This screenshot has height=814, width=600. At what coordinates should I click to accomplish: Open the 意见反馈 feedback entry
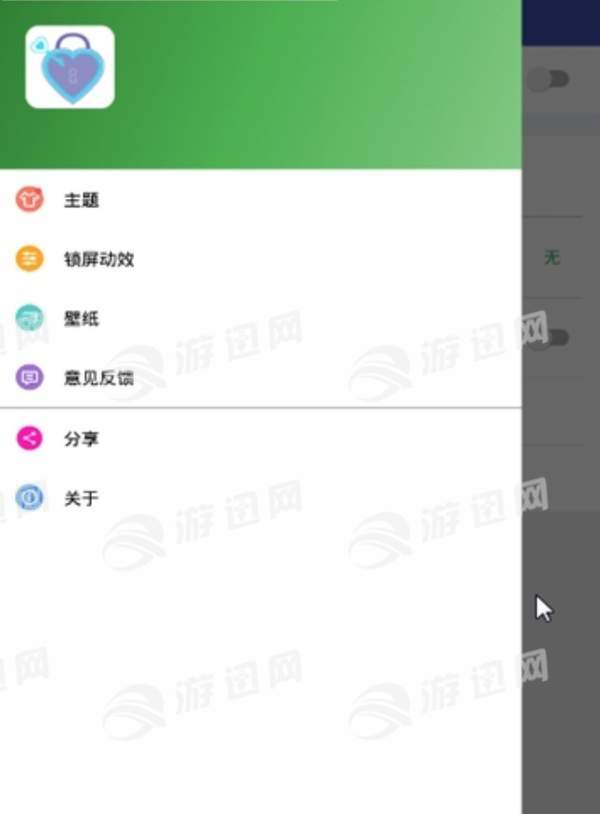tap(261, 377)
